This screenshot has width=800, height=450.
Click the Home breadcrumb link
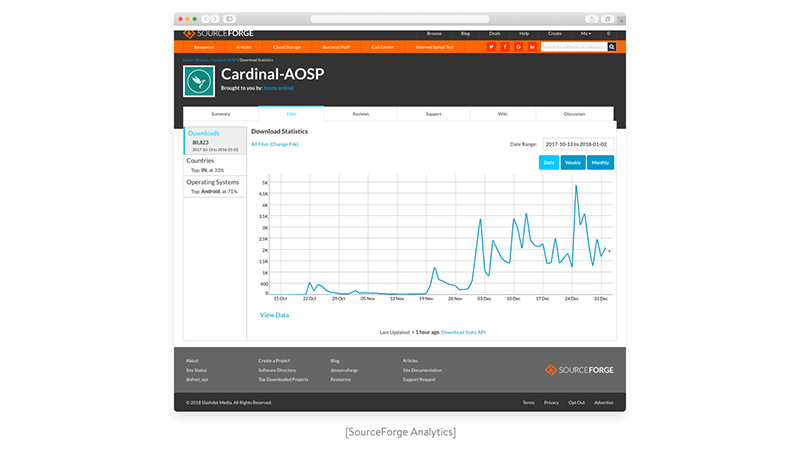point(188,60)
